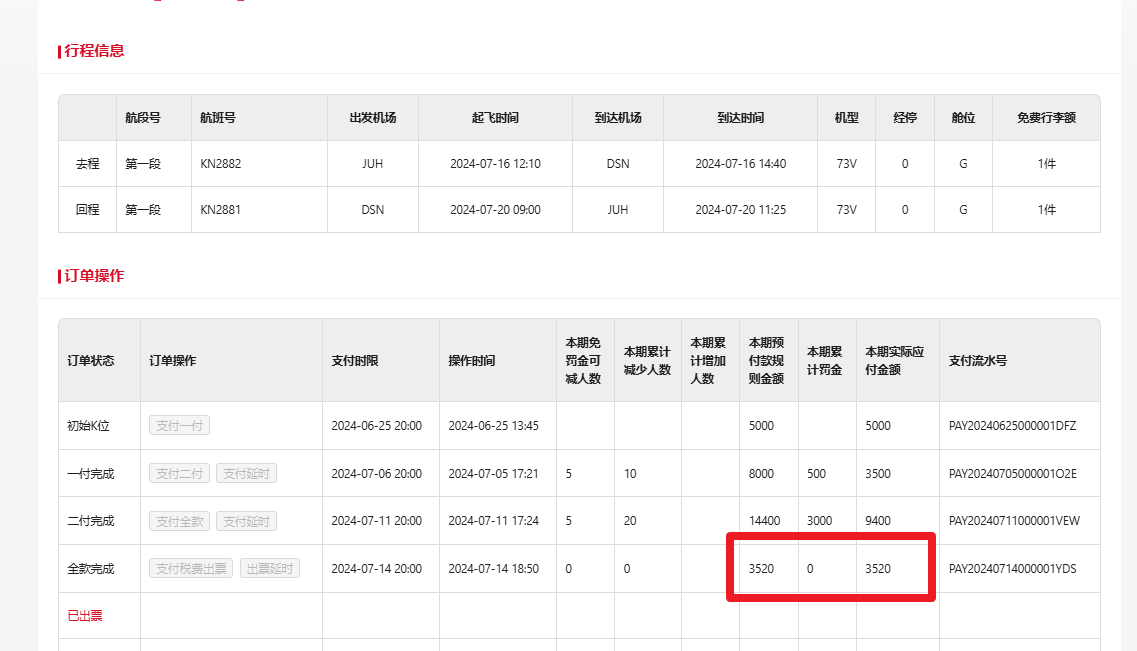Click 支付延时 in the 一付完成 row

(246, 474)
